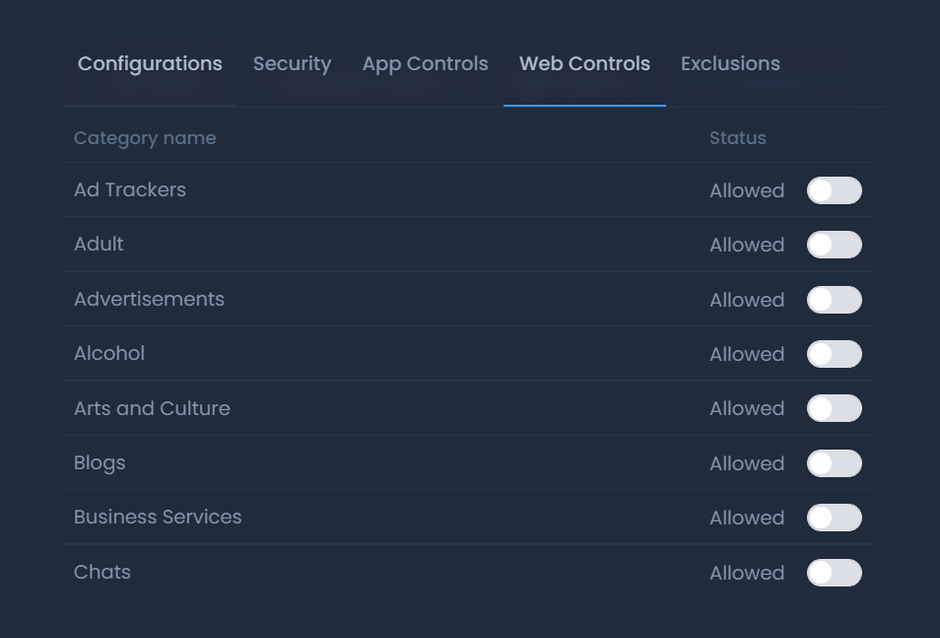Toggle the Business Services switch
The height and width of the screenshot is (638, 940).
click(x=834, y=517)
